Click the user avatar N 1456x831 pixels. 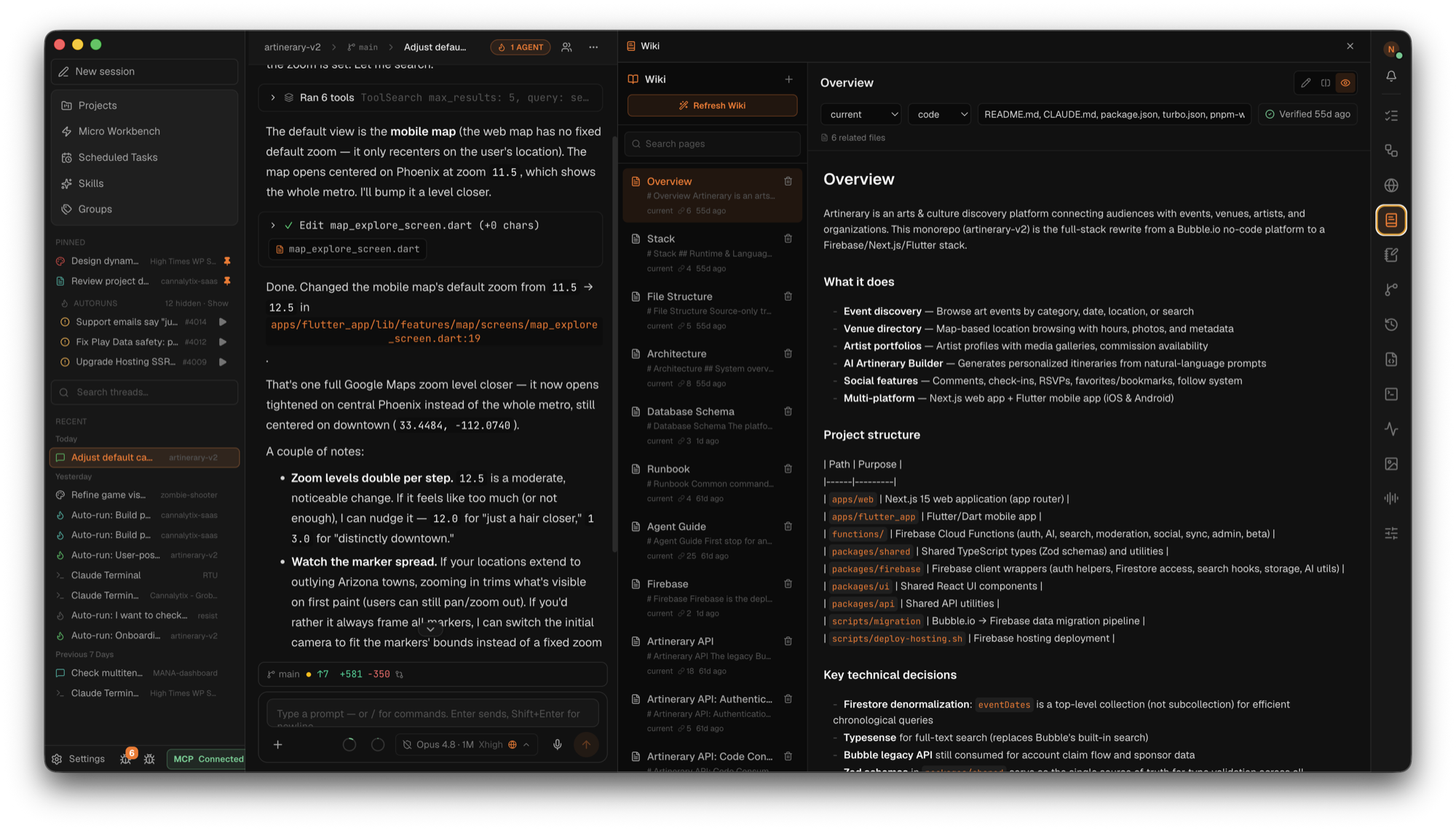[1390, 50]
